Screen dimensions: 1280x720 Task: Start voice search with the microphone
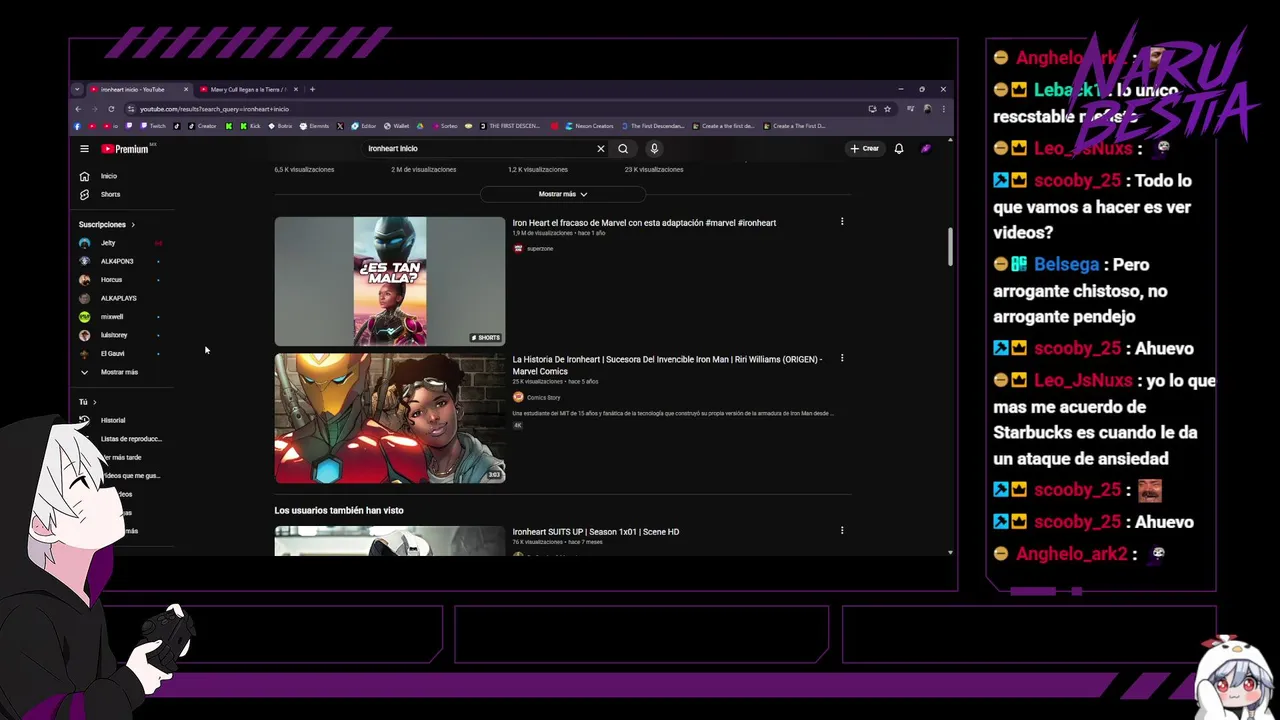point(654,149)
